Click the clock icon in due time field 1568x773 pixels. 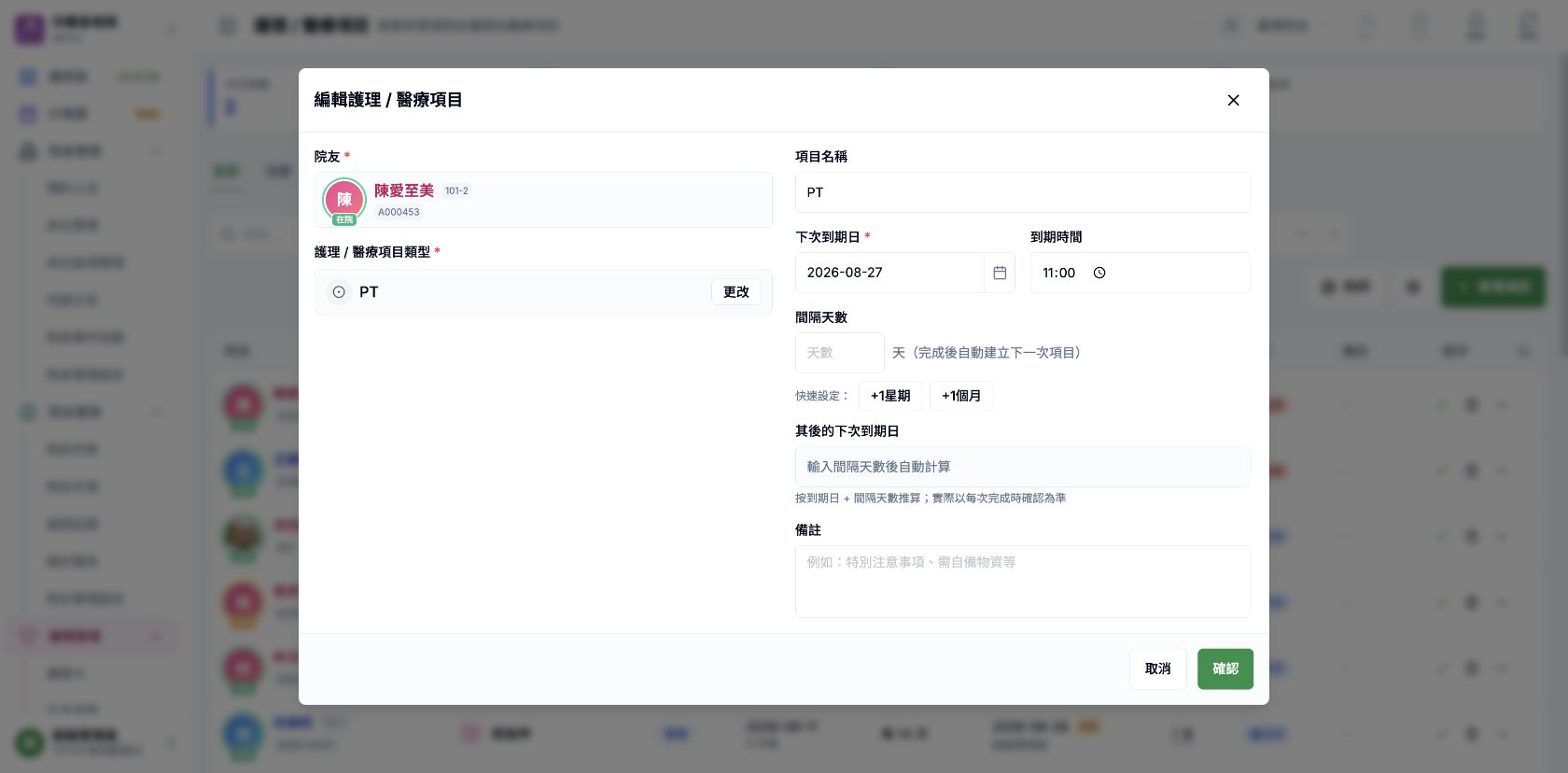[1099, 273]
